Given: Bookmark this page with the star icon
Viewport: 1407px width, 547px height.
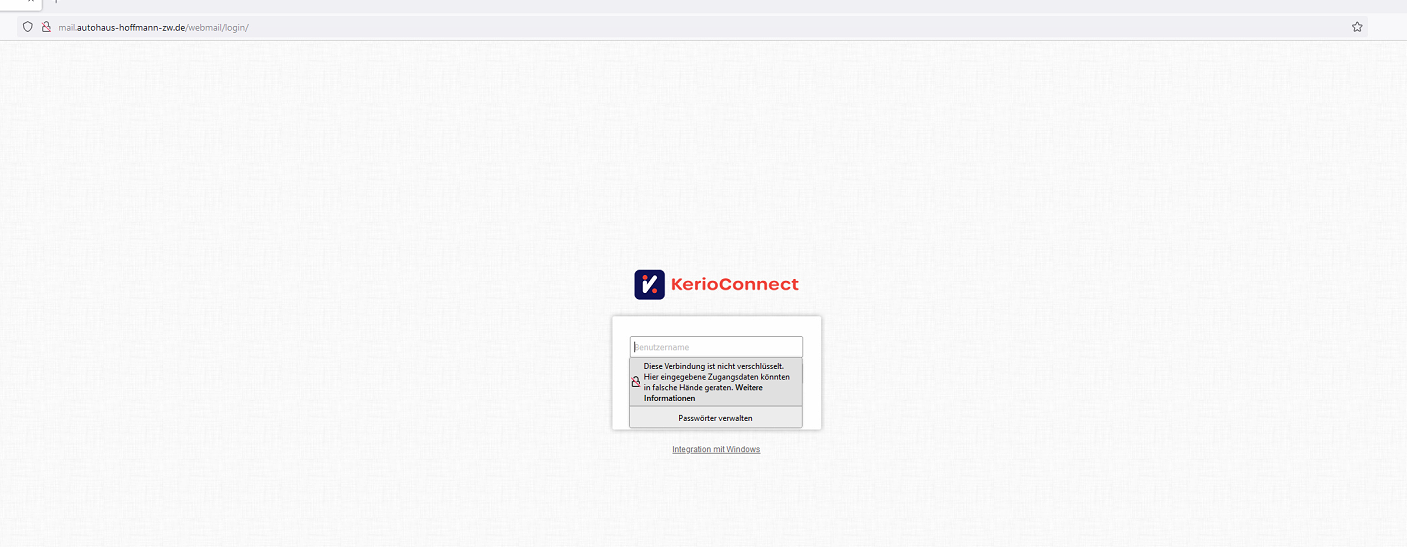Looking at the screenshot, I should coord(1357,27).
